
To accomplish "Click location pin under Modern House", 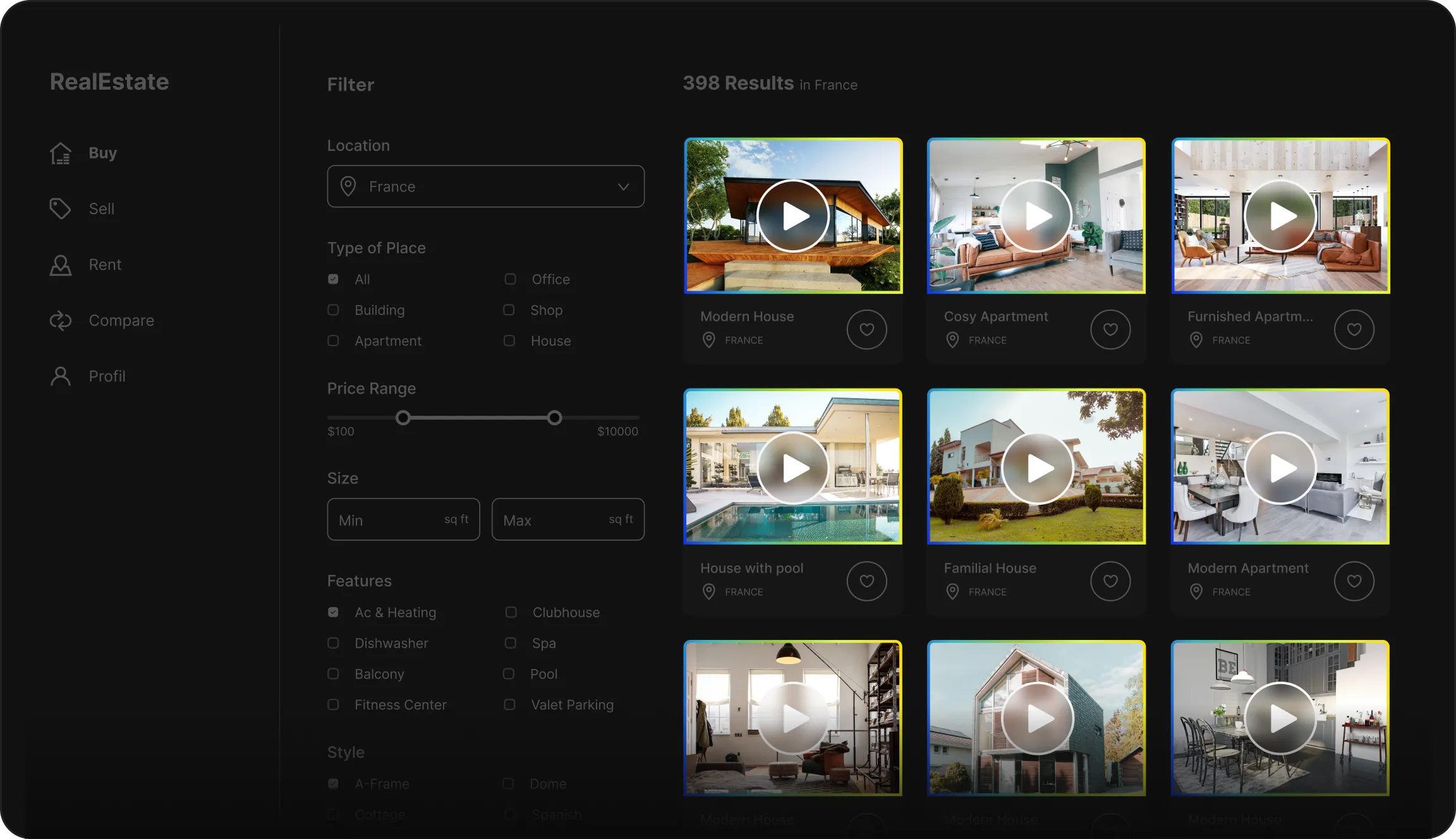I will point(709,340).
